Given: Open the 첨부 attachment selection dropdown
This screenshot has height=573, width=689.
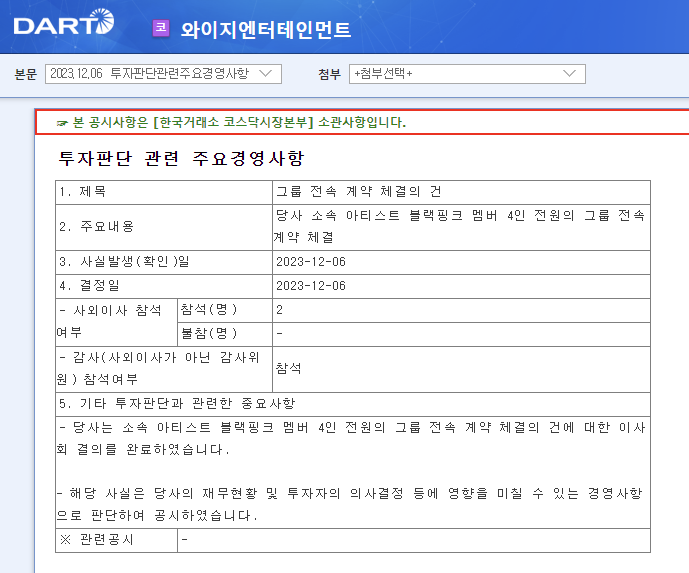Looking at the screenshot, I should coord(467,73).
